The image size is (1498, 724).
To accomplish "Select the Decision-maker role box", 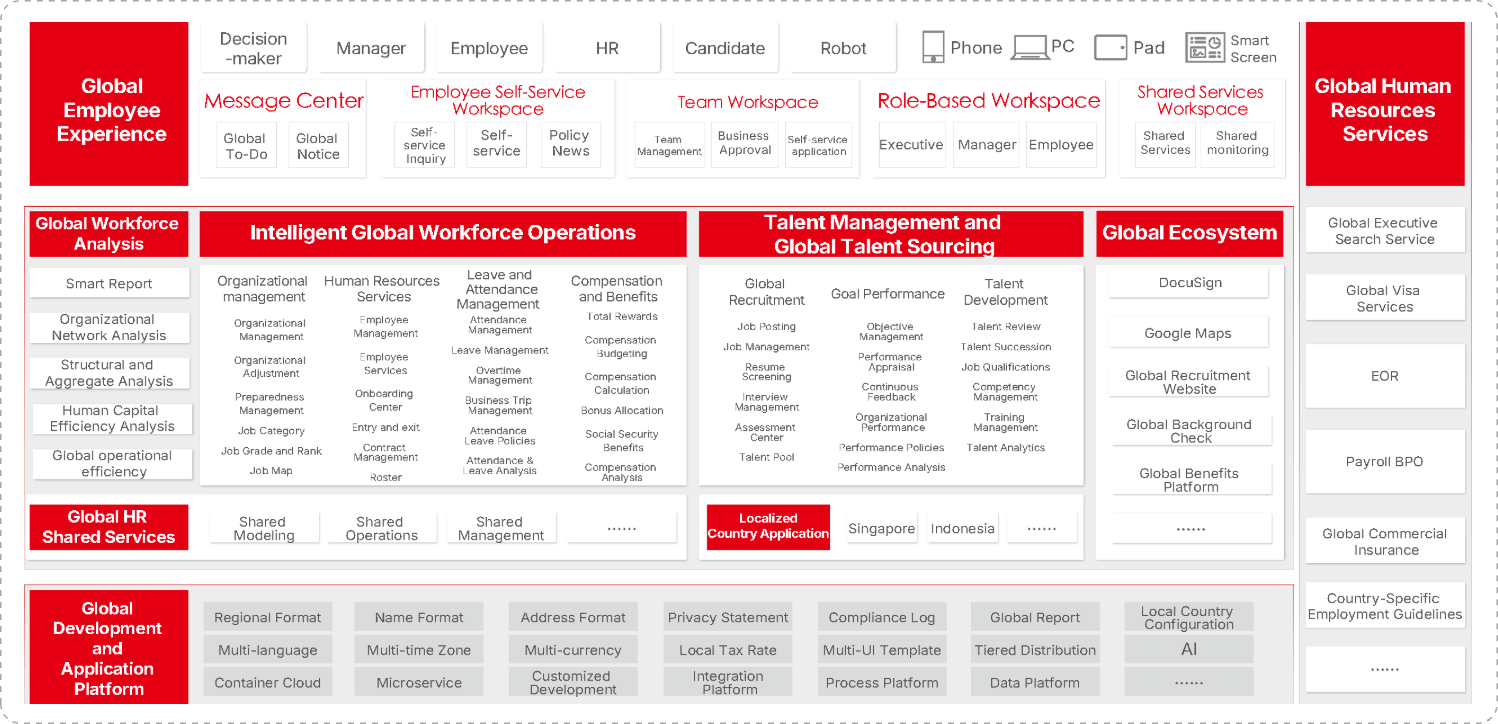I will (x=253, y=48).
